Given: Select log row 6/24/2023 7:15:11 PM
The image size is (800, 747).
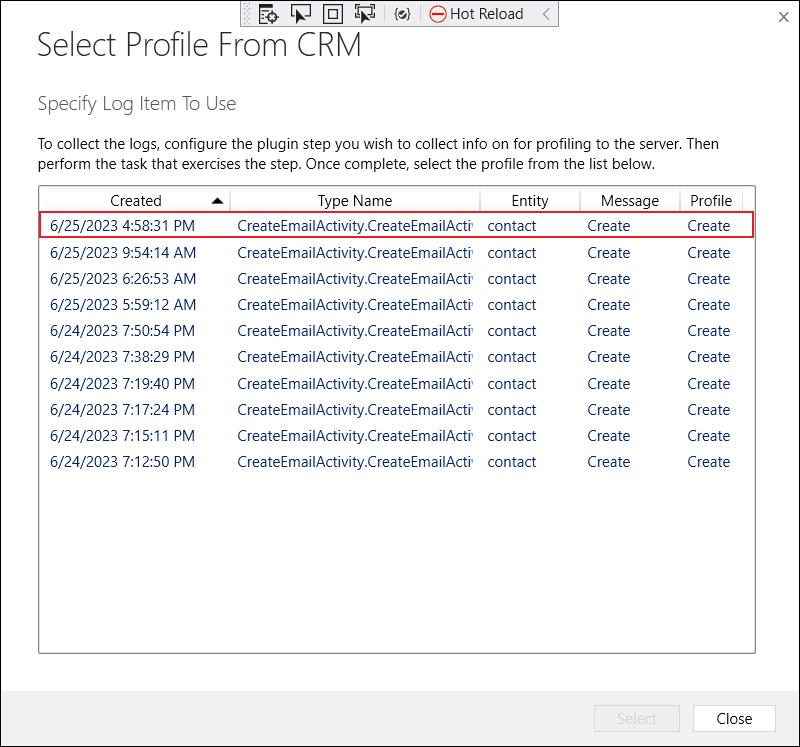Looking at the screenshot, I should tap(396, 436).
